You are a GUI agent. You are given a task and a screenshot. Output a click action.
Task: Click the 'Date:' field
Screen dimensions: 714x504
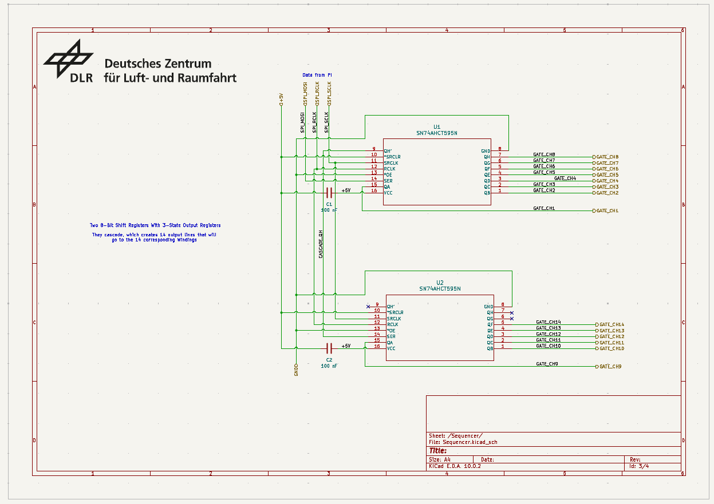[x=487, y=460]
